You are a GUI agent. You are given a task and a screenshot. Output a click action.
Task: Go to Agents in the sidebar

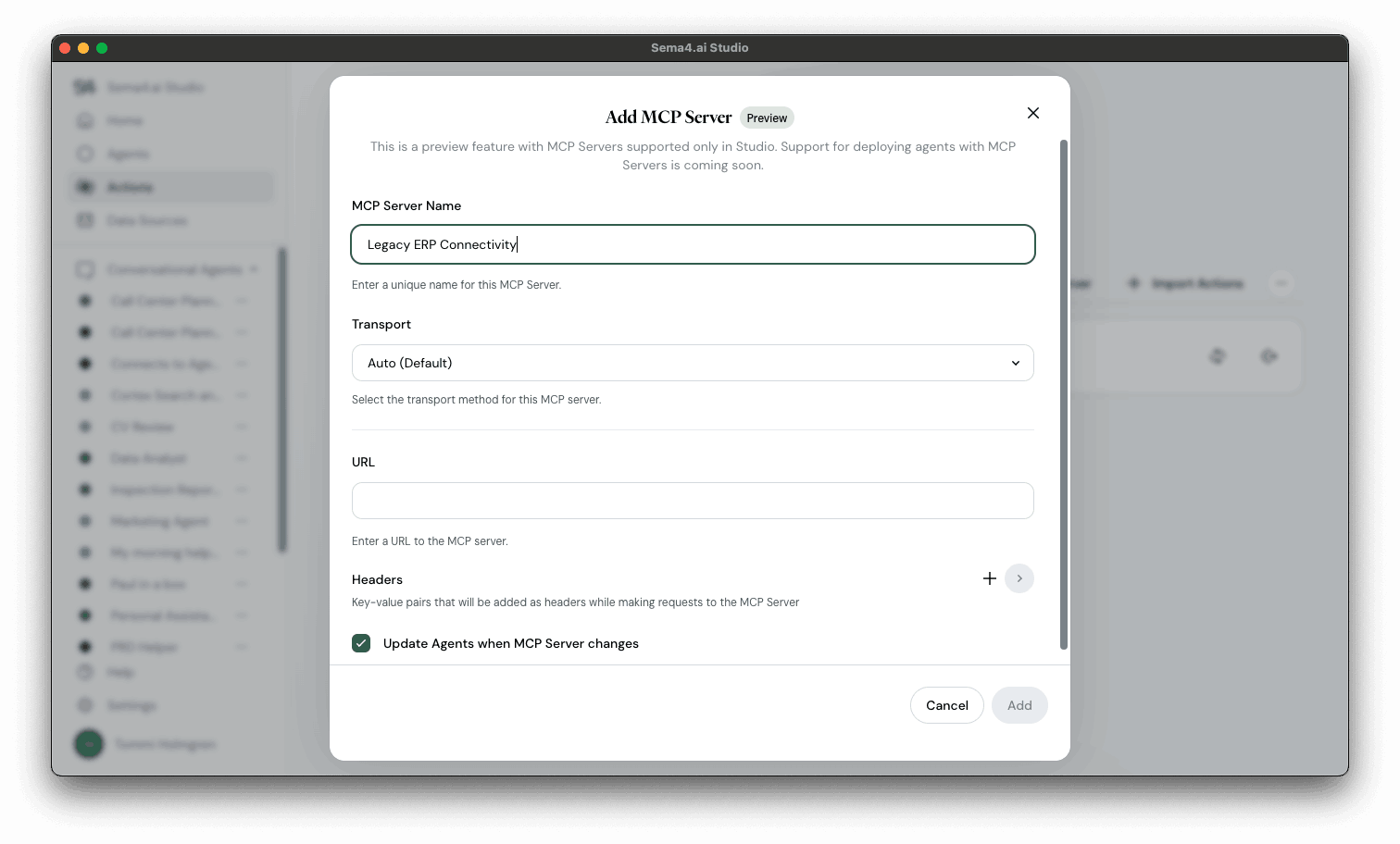[x=85, y=154]
